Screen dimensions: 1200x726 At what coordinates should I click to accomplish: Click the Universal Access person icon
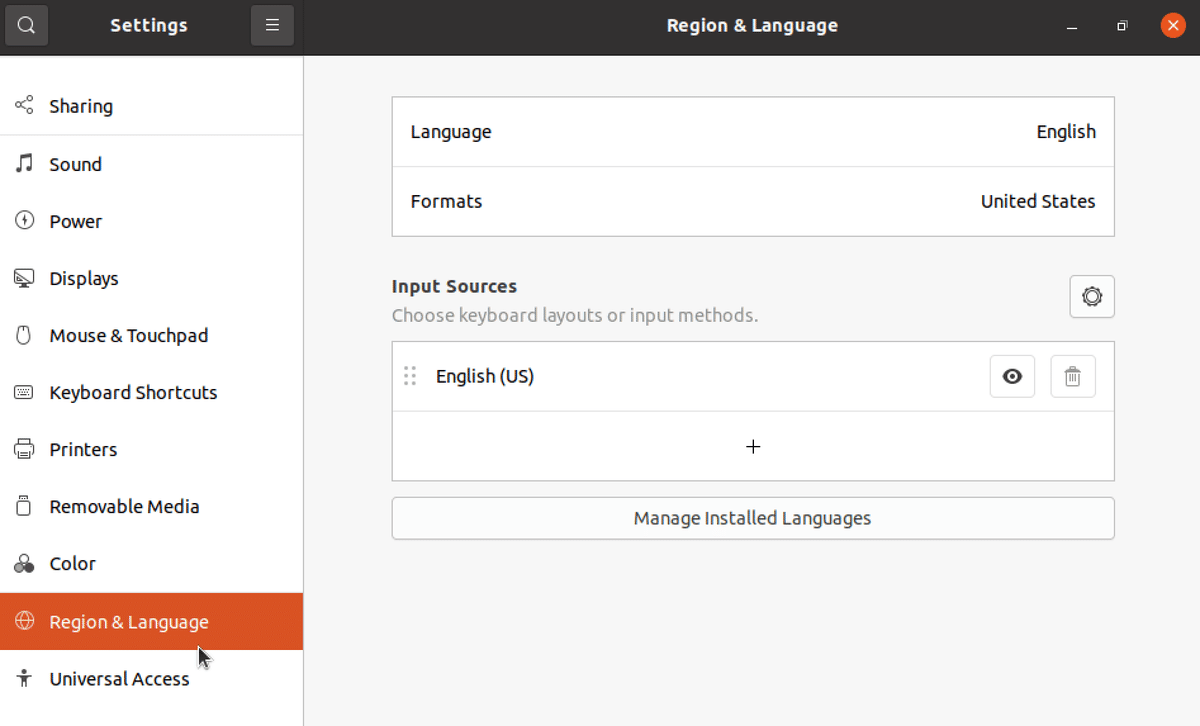24,678
